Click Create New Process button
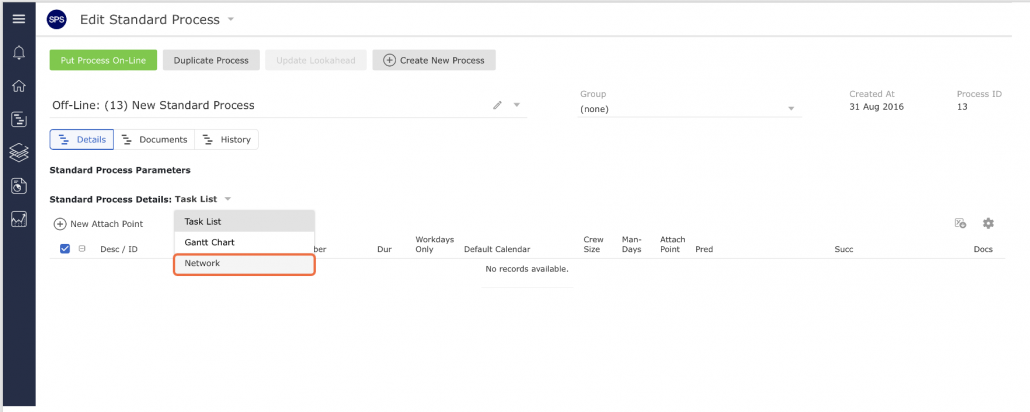 click(x=434, y=60)
